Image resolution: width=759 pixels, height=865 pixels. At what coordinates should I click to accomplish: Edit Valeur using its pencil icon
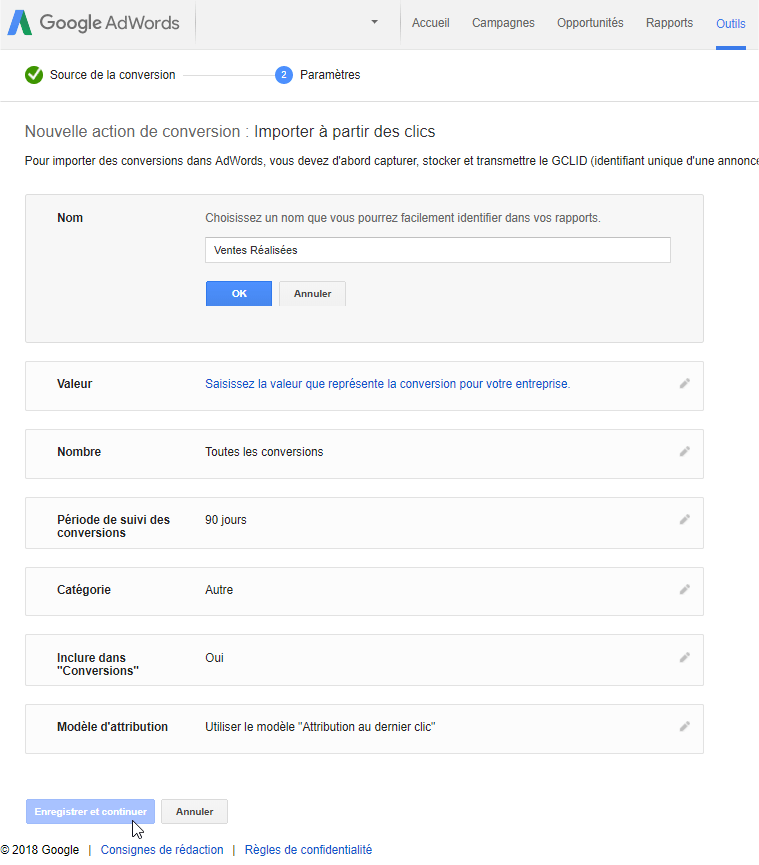(x=685, y=383)
